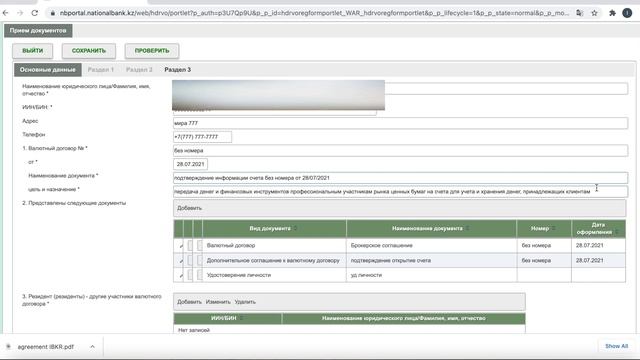The height and width of the screenshot is (360, 640).
Task: Click the цель и назначение input field
Action: pos(400,191)
